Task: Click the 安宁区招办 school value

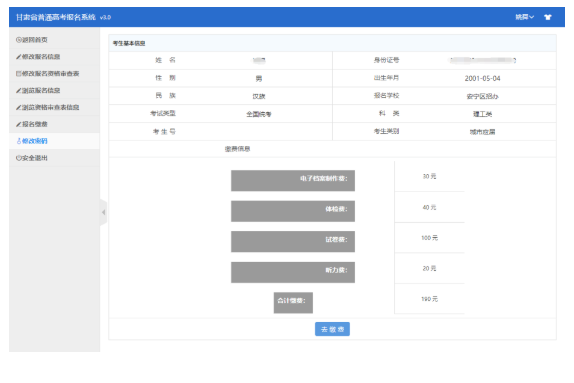Action: [482, 96]
